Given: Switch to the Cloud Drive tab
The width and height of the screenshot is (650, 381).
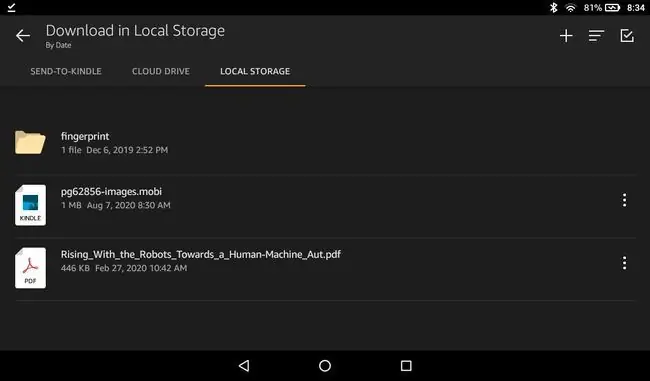Looking at the screenshot, I should [161, 71].
